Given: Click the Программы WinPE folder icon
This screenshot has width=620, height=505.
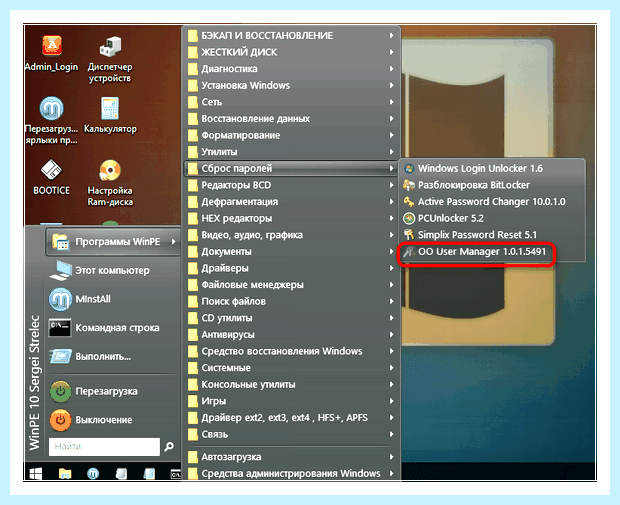Looking at the screenshot, I should [x=61, y=242].
